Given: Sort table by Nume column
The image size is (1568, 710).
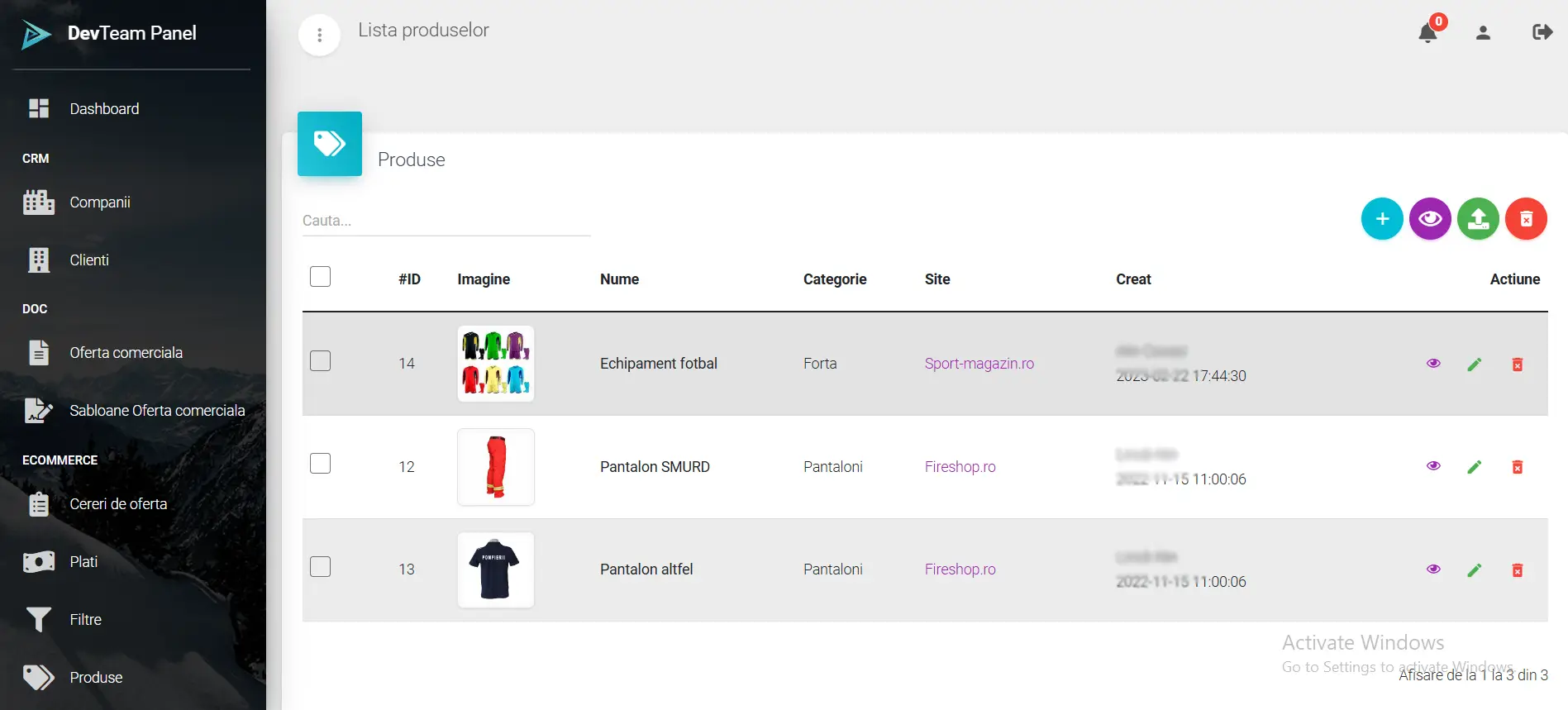Looking at the screenshot, I should click(x=619, y=279).
